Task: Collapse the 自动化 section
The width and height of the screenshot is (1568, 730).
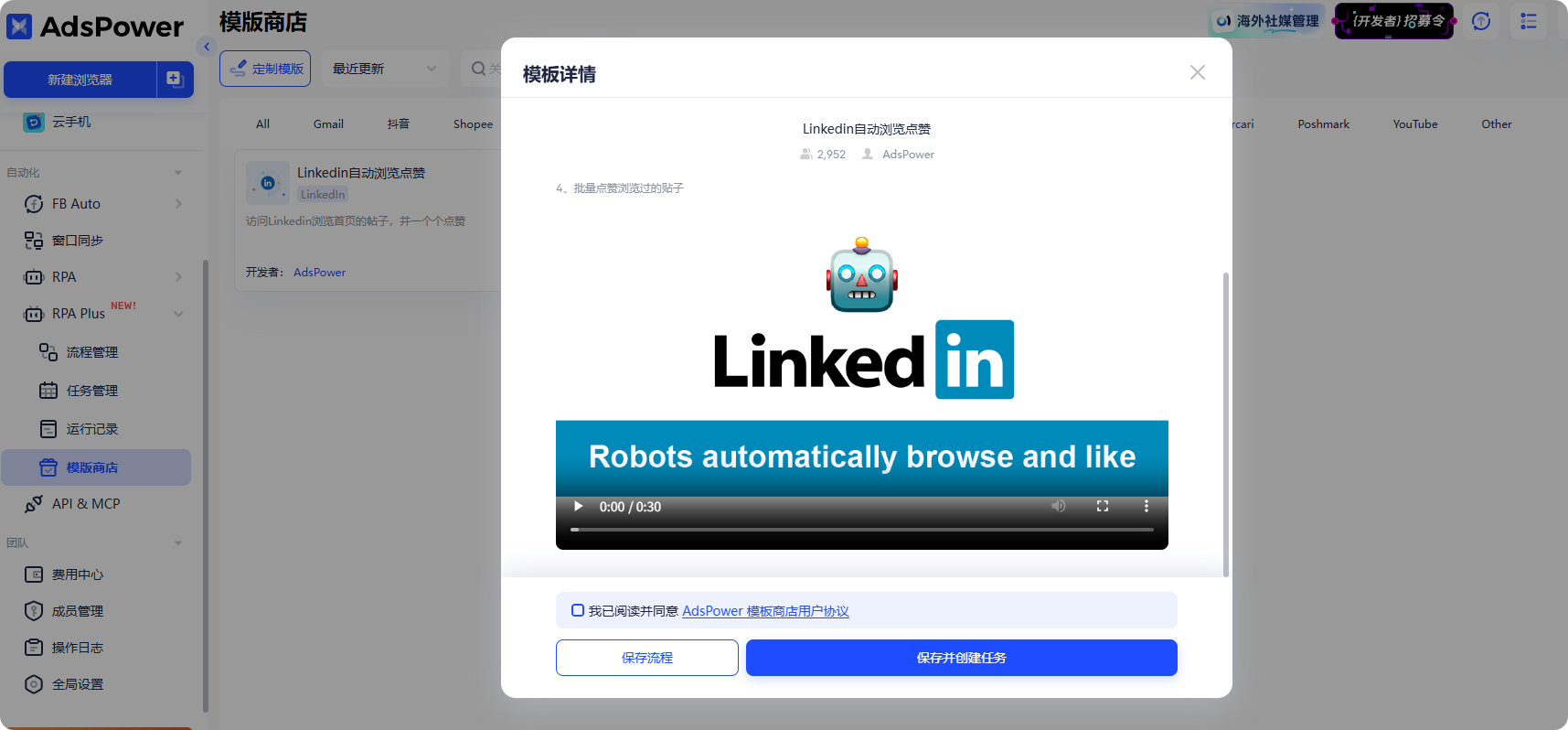Action: tap(178, 172)
